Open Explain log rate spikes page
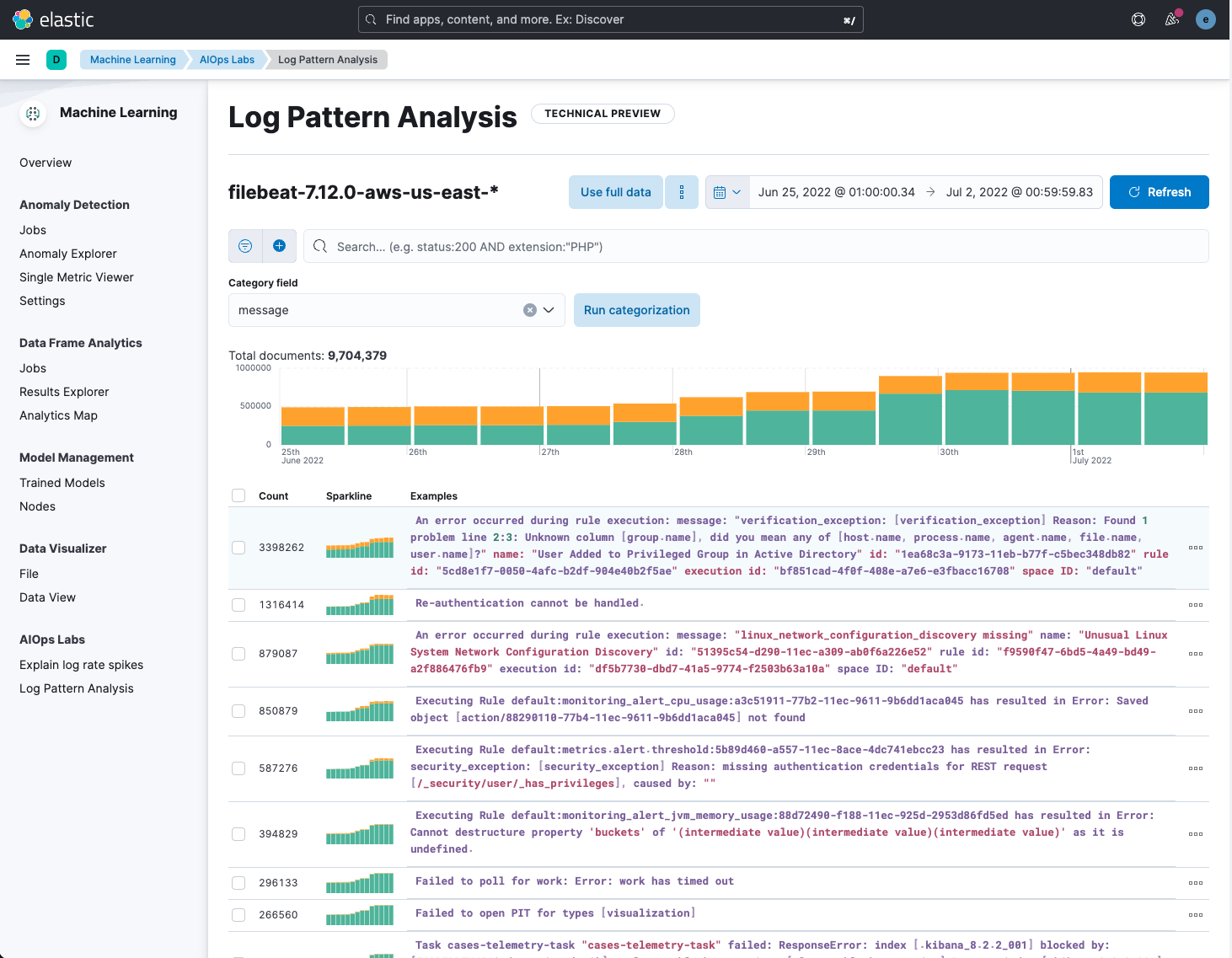 [81, 665]
